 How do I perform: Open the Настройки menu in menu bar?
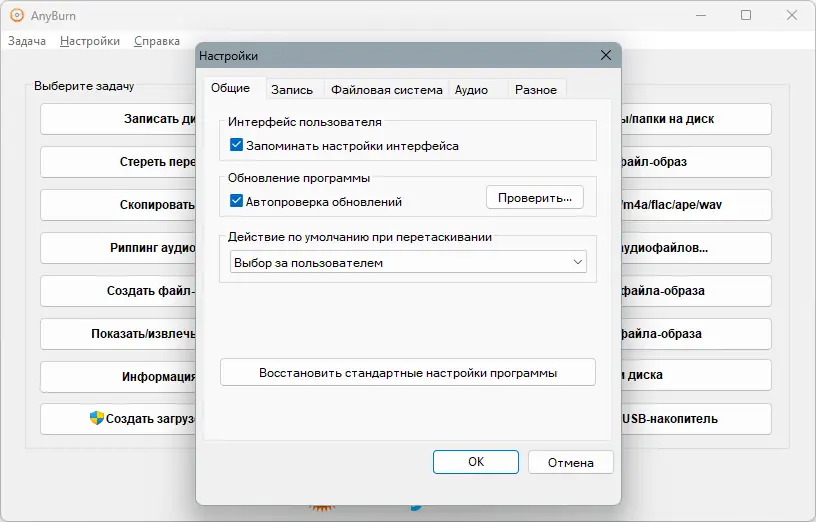pyautogui.click(x=90, y=41)
